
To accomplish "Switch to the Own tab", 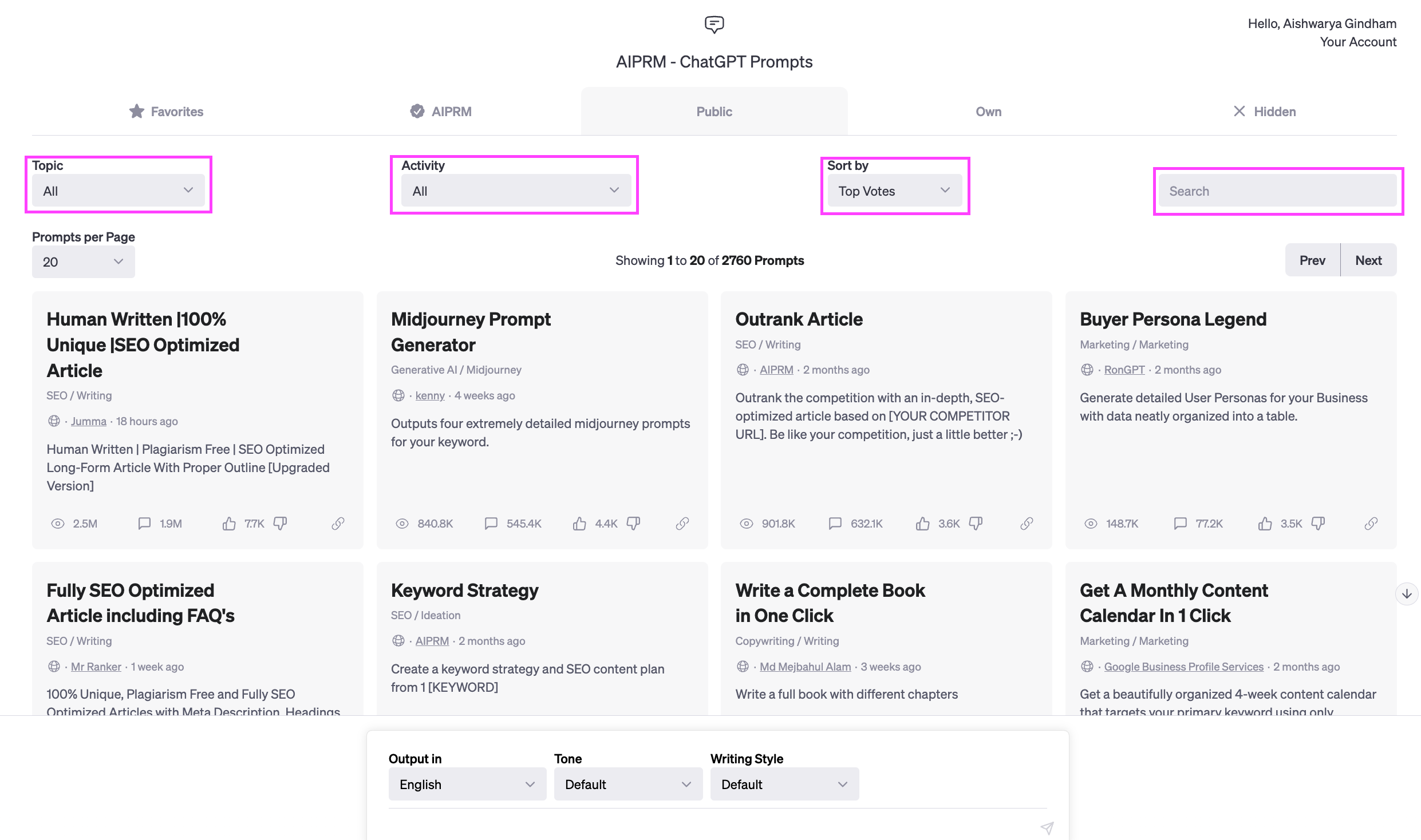I will [x=988, y=111].
